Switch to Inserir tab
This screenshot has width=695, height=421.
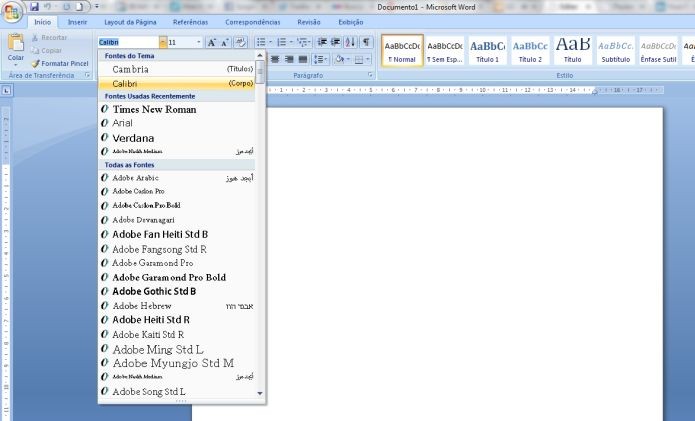coord(78,22)
